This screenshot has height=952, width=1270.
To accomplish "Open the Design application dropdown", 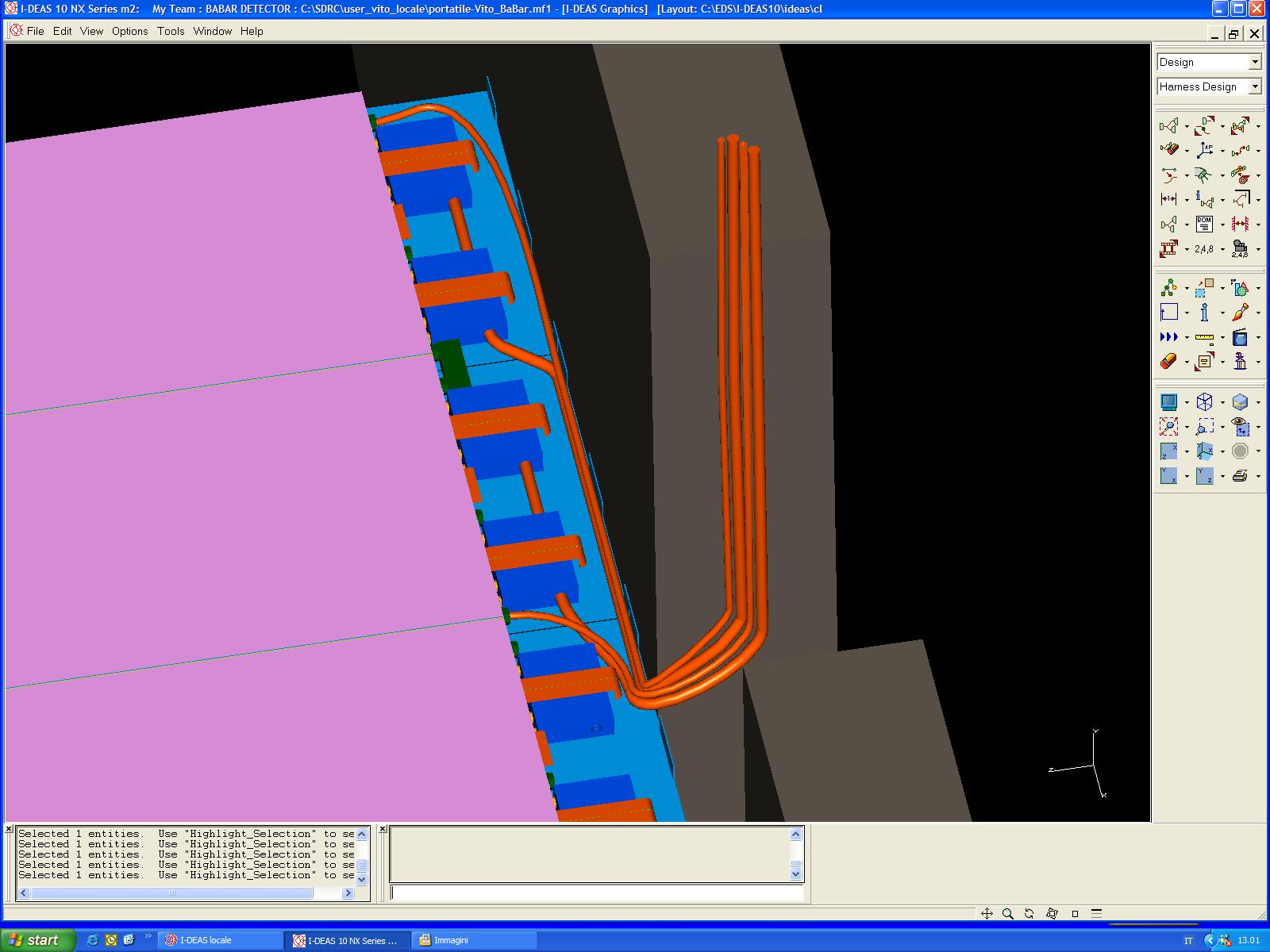I will tap(1255, 62).
